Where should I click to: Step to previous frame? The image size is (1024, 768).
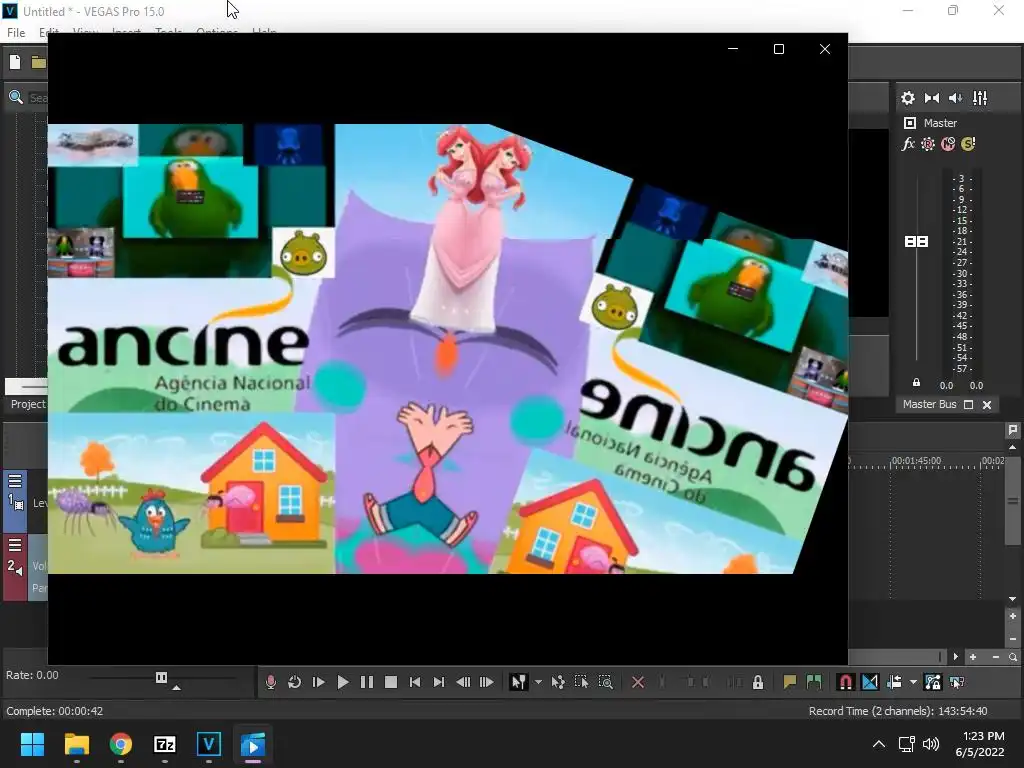[x=463, y=682]
